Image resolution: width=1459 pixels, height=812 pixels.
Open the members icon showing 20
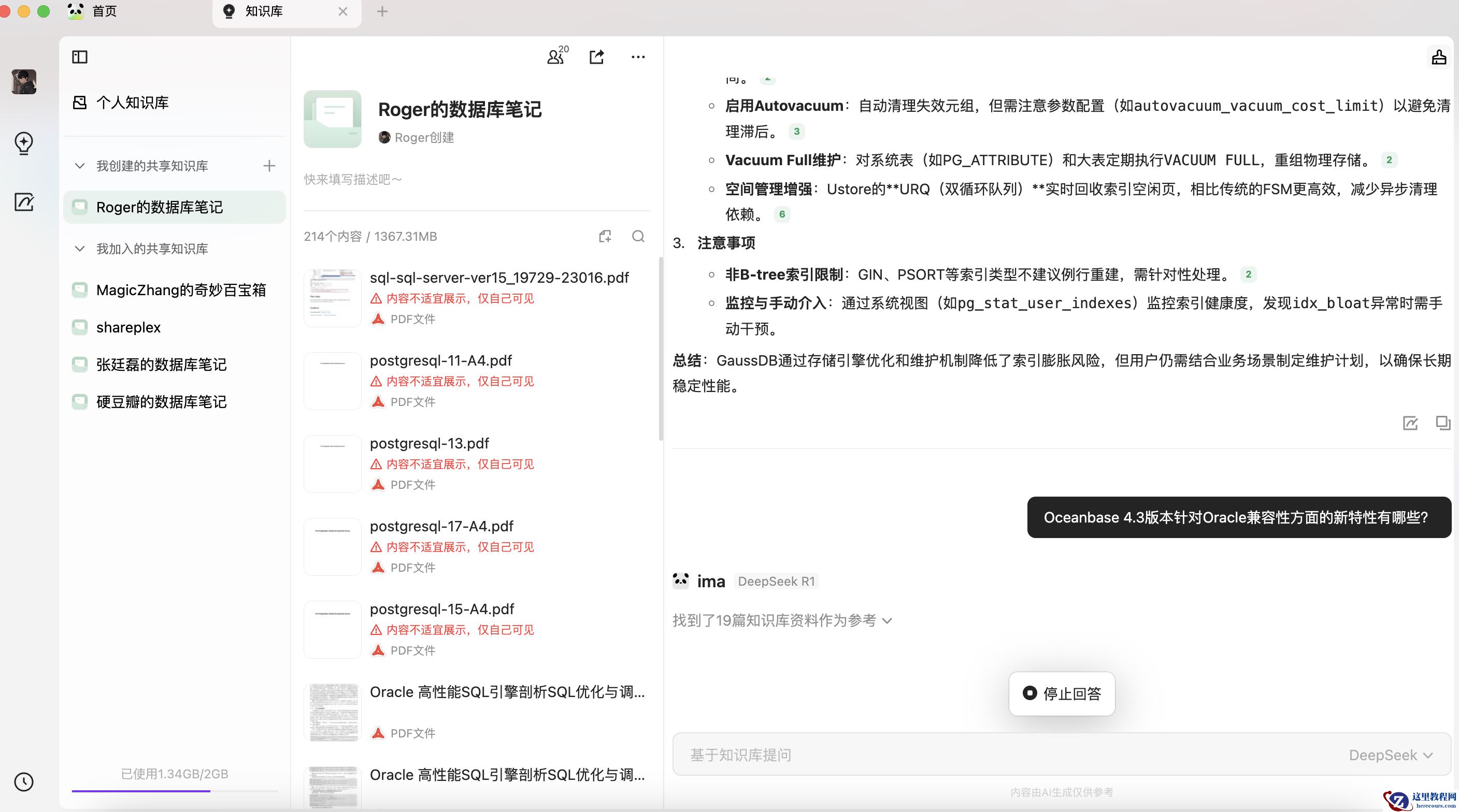tap(556, 56)
